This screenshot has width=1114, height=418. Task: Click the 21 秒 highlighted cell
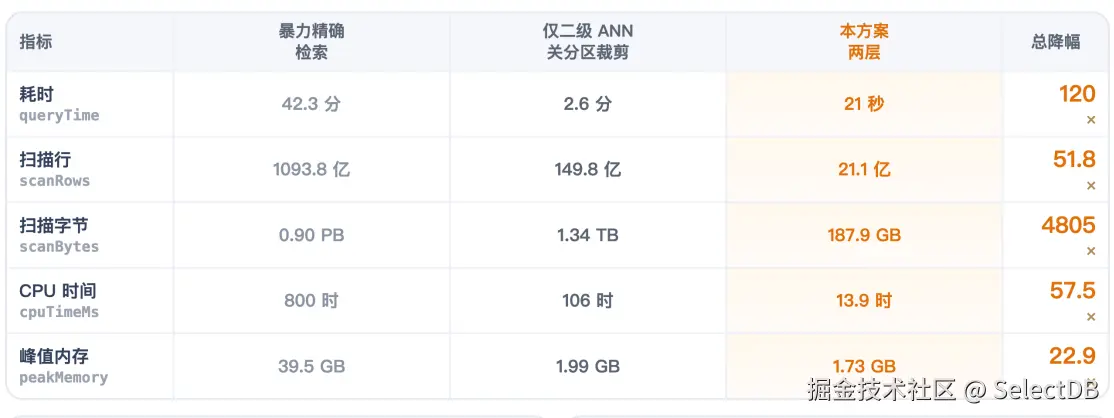(x=864, y=104)
